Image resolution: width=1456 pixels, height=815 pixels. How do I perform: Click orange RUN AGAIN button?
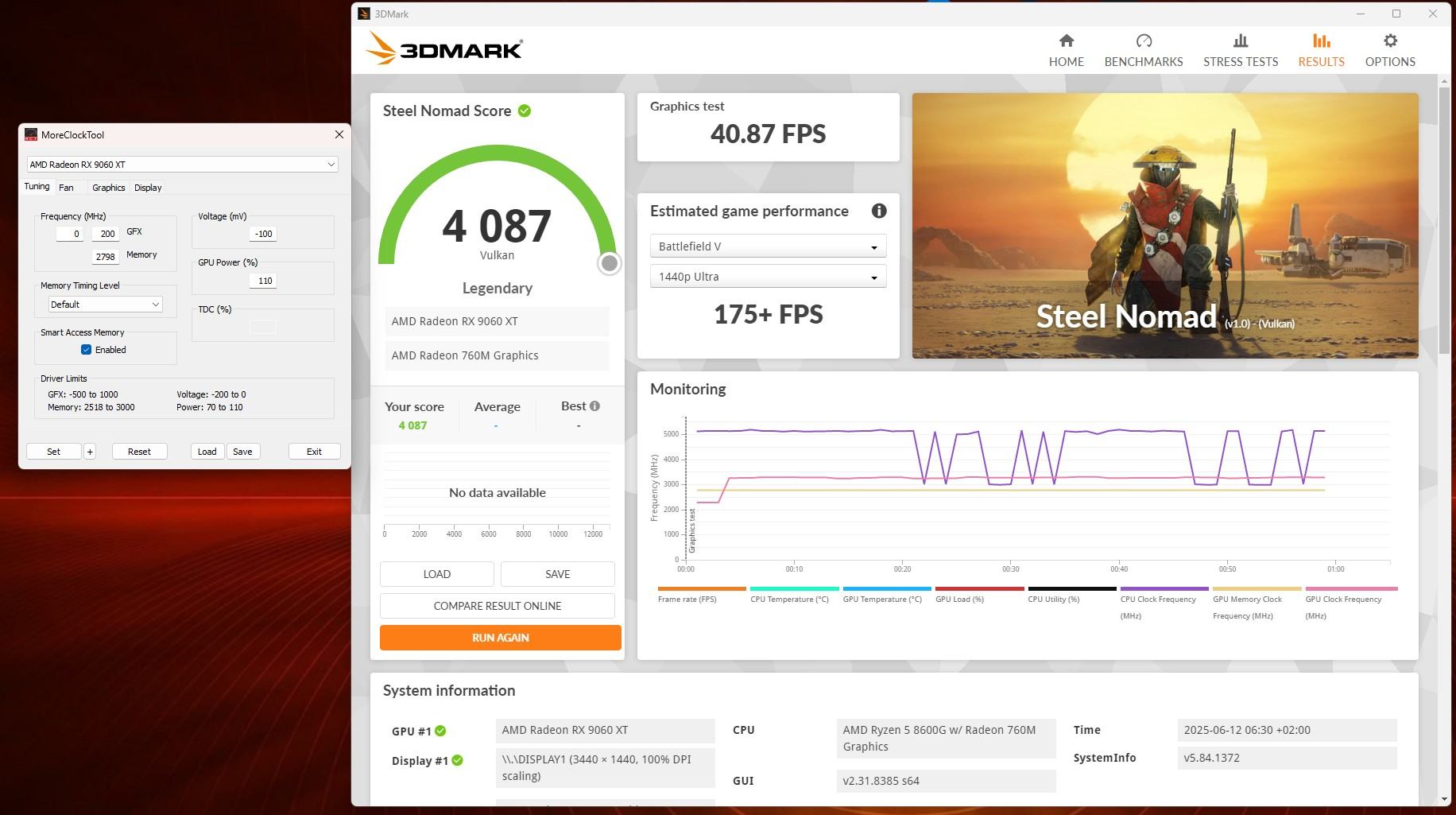tap(501, 638)
